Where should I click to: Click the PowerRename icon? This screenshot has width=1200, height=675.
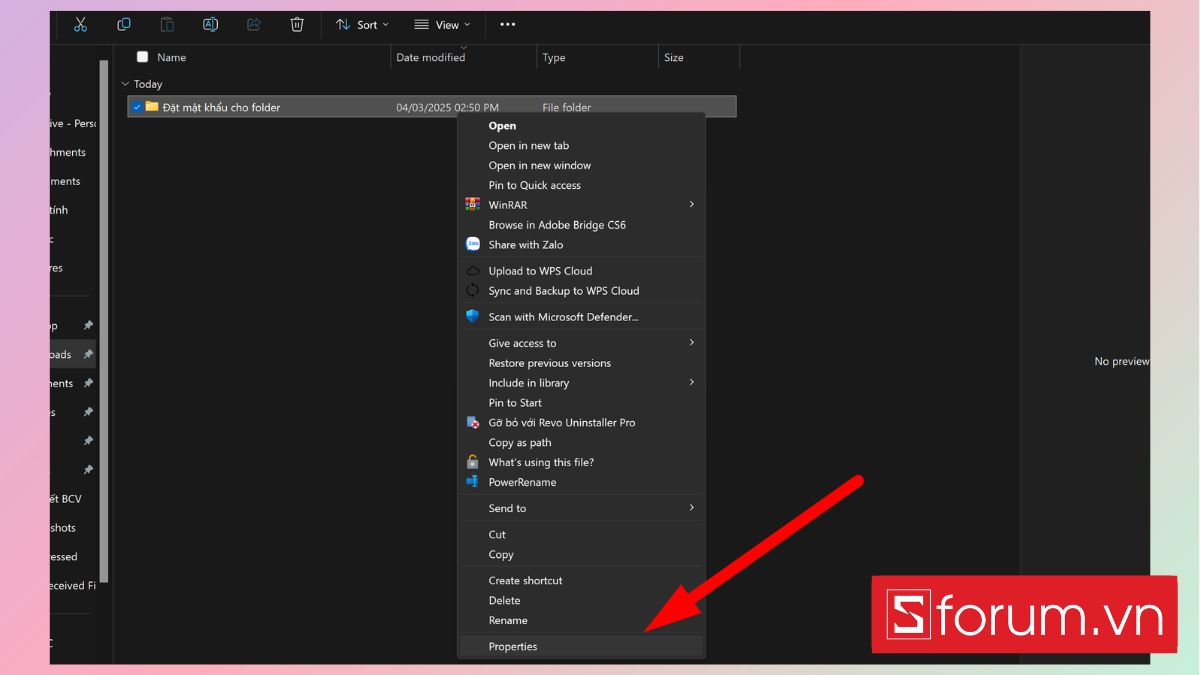click(x=473, y=482)
